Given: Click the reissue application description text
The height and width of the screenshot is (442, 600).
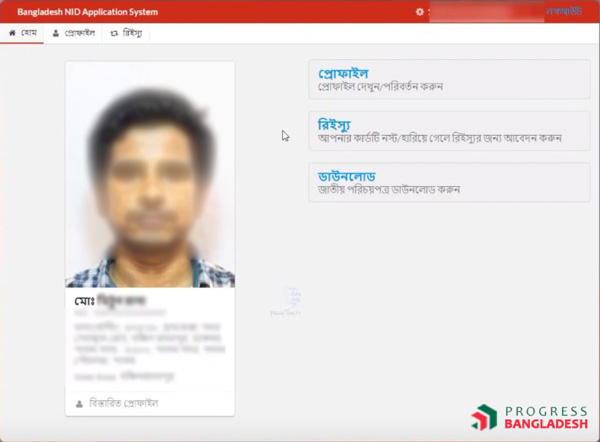Looking at the screenshot, I should (x=440, y=138).
